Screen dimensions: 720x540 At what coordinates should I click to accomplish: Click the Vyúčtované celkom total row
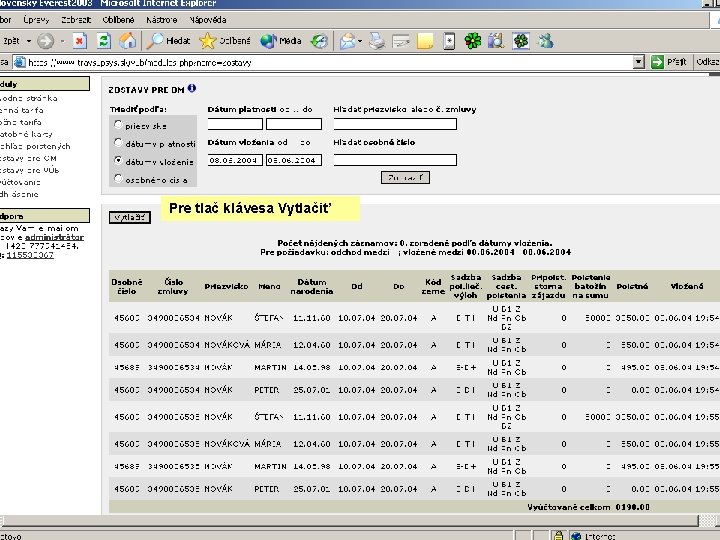[415, 507]
